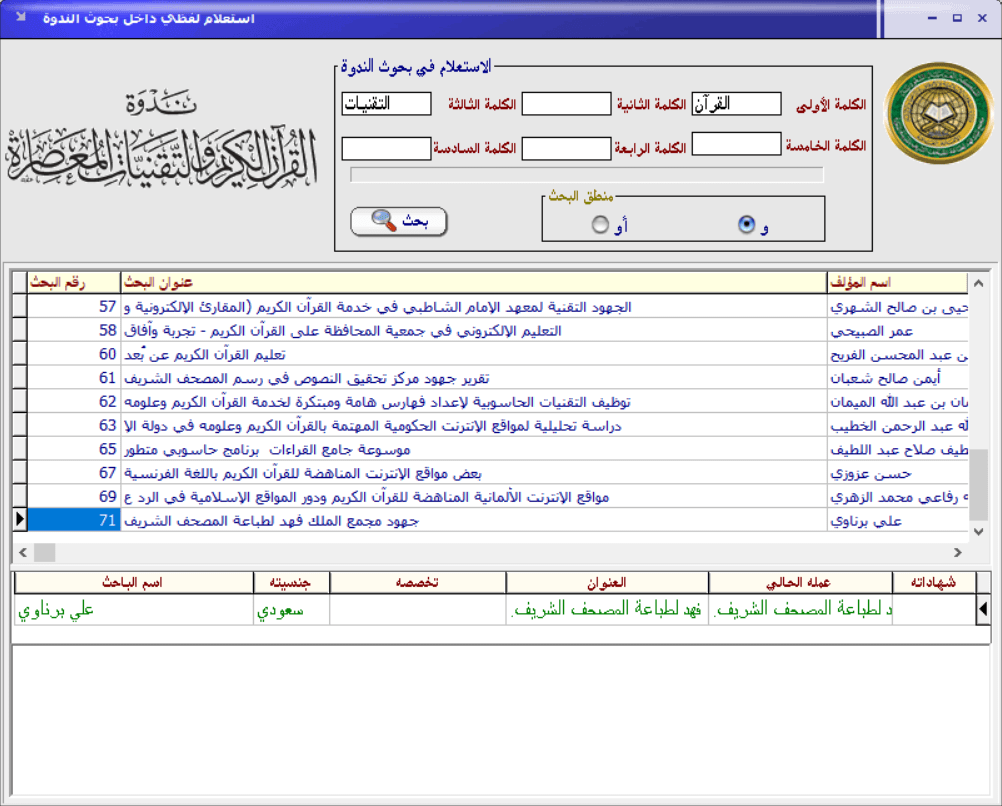Image resolution: width=1002 pixels, height=806 pixels.
Task: Select row 67 about French-language sites
Action: 491,473
